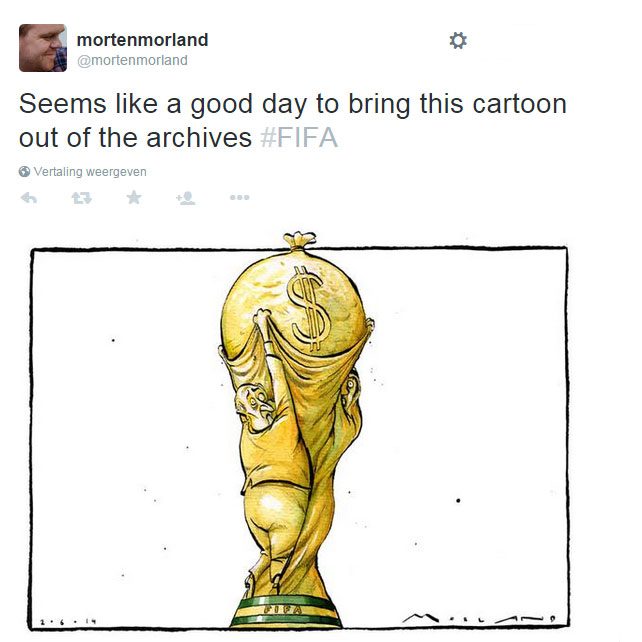
Task: Open the #FIFA hashtag
Action: (x=299, y=138)
